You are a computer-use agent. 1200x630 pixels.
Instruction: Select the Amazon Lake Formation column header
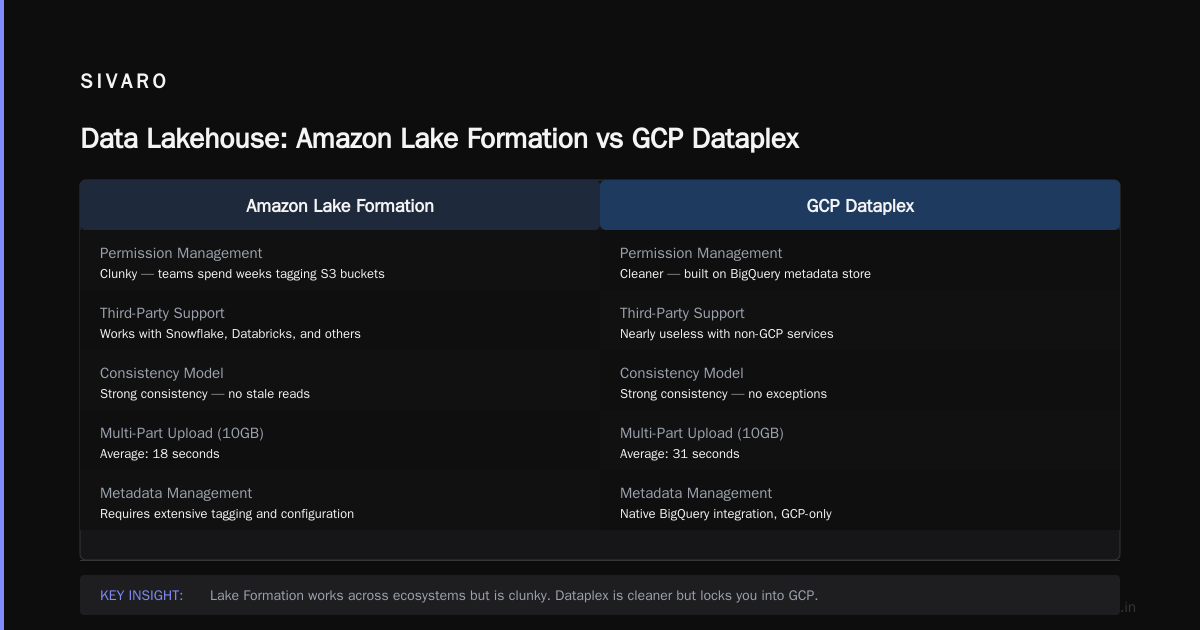click(x=340, y=206)
